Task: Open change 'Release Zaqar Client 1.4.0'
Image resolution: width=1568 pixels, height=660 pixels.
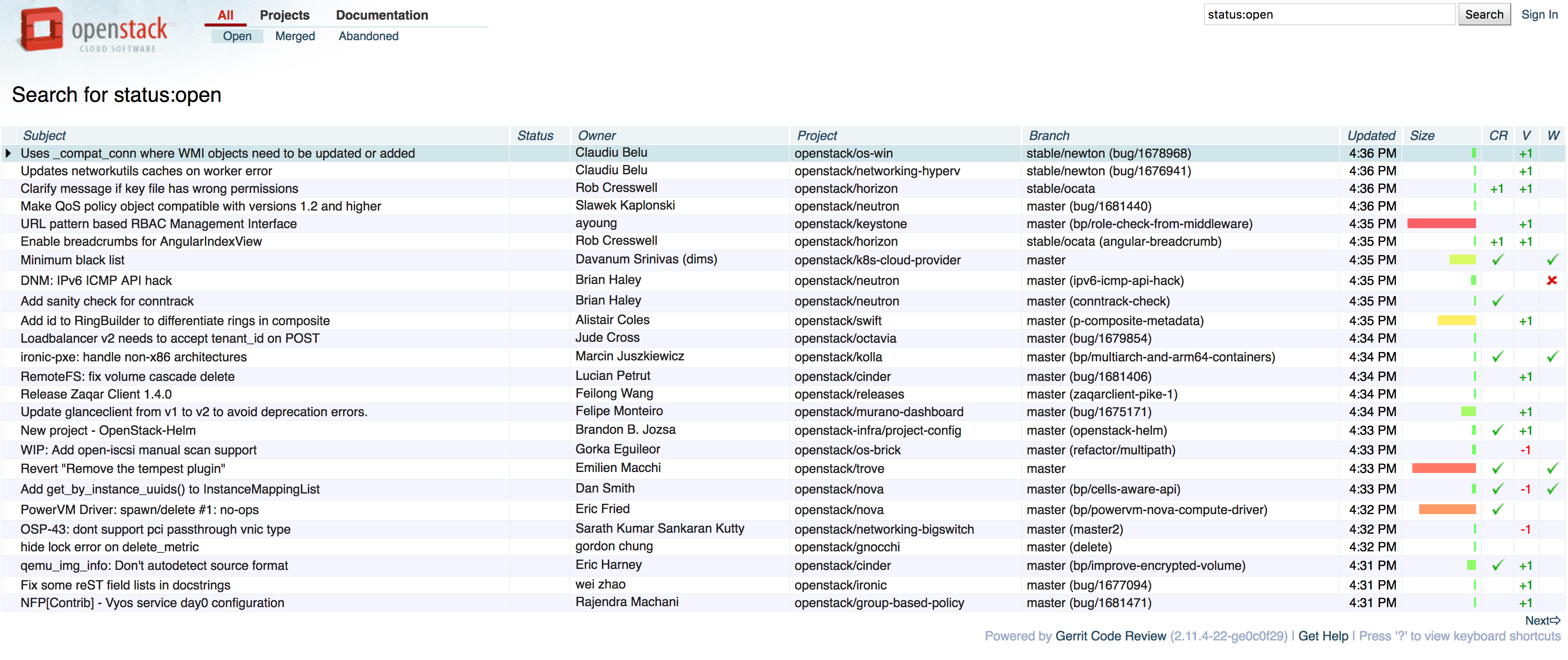Action: coord(96,394)
